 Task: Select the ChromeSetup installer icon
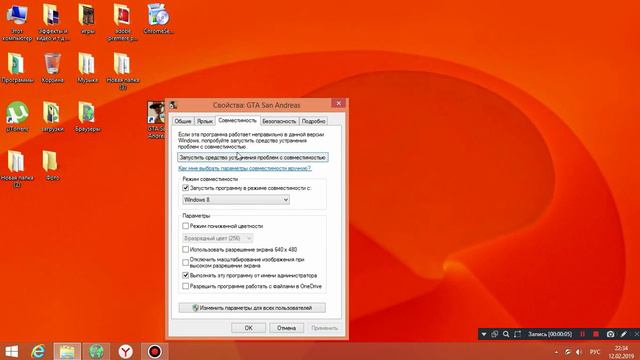158,19
